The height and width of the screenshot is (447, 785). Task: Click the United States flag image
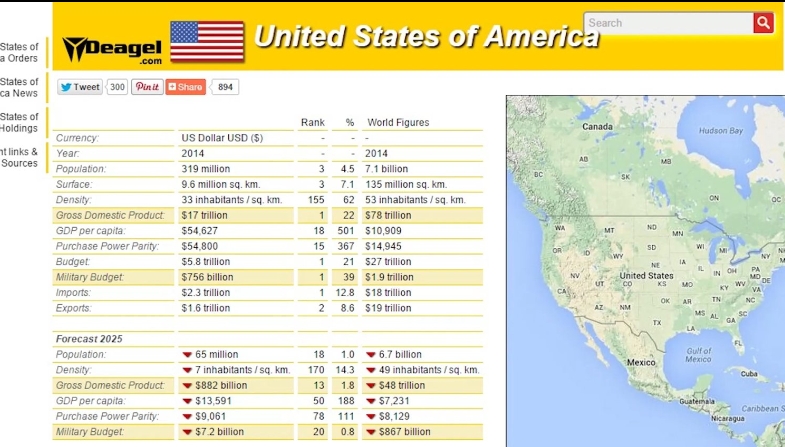[x=207, y=41]
